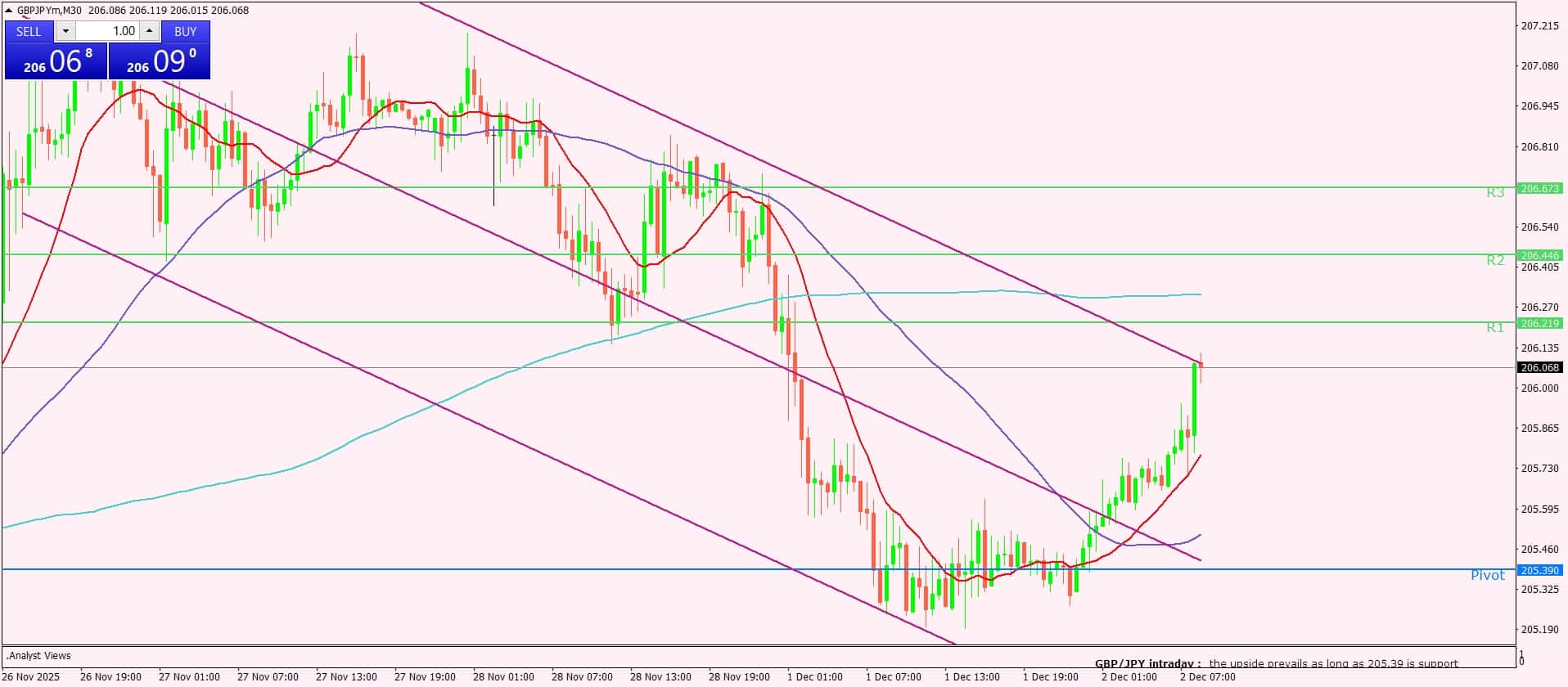Click the 206.945 price scale value
The image size is (1568, 687).
click(1539, 106)
